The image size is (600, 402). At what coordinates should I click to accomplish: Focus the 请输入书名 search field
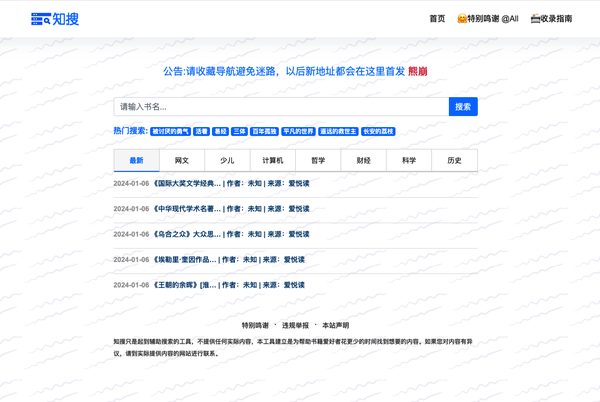tap(281, 107)
